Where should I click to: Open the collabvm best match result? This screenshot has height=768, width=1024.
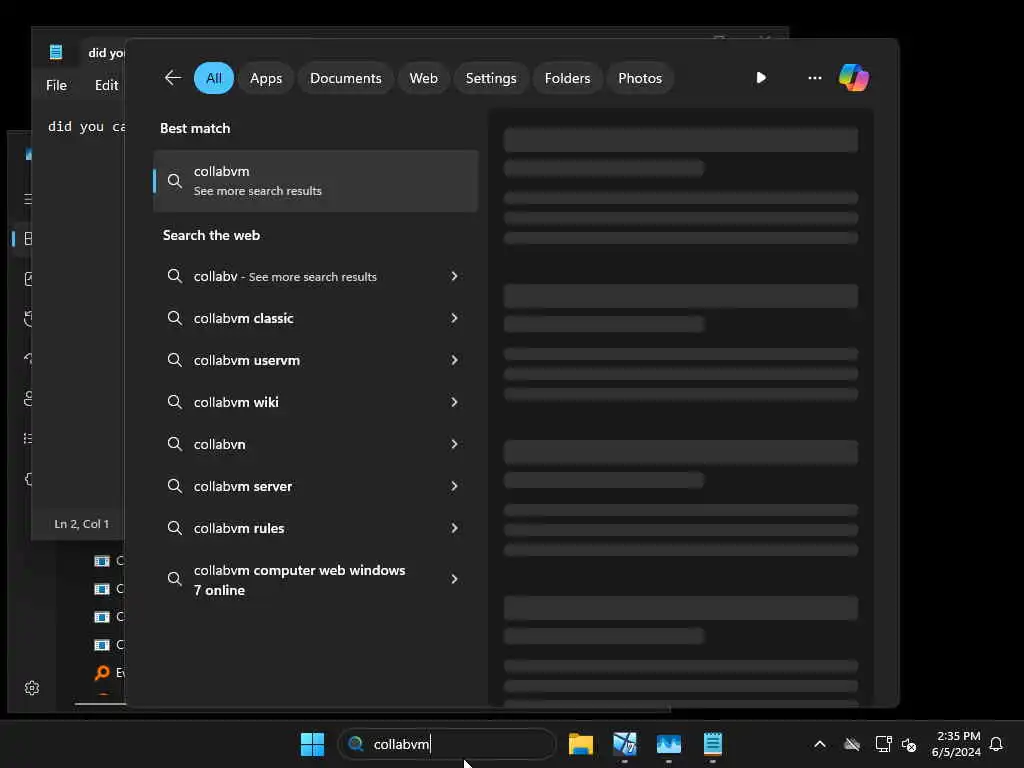click(x=315, y=181)
